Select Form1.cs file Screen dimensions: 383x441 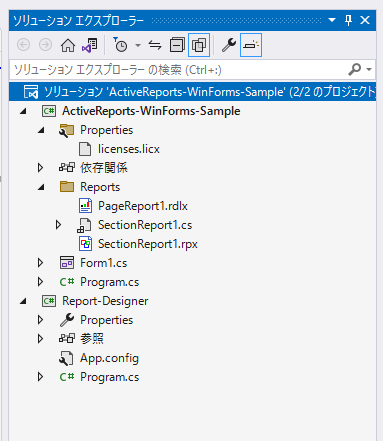103,263
